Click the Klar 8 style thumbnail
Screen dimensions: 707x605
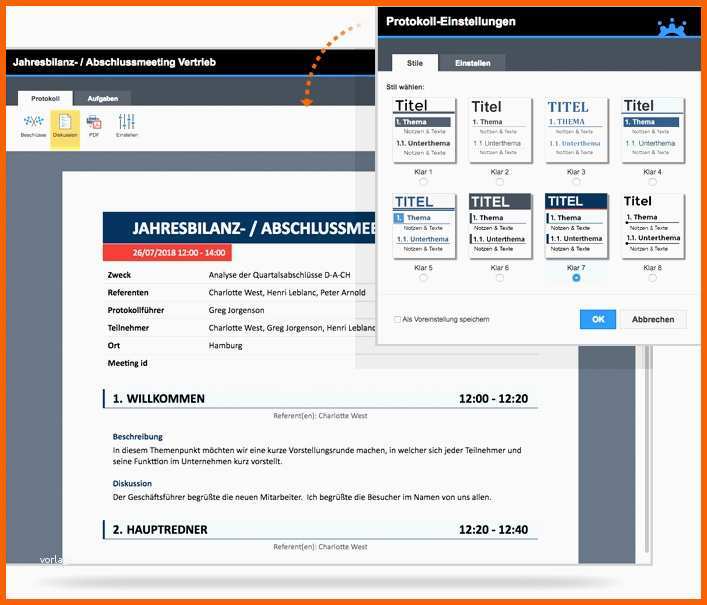(x=652, y=226)
